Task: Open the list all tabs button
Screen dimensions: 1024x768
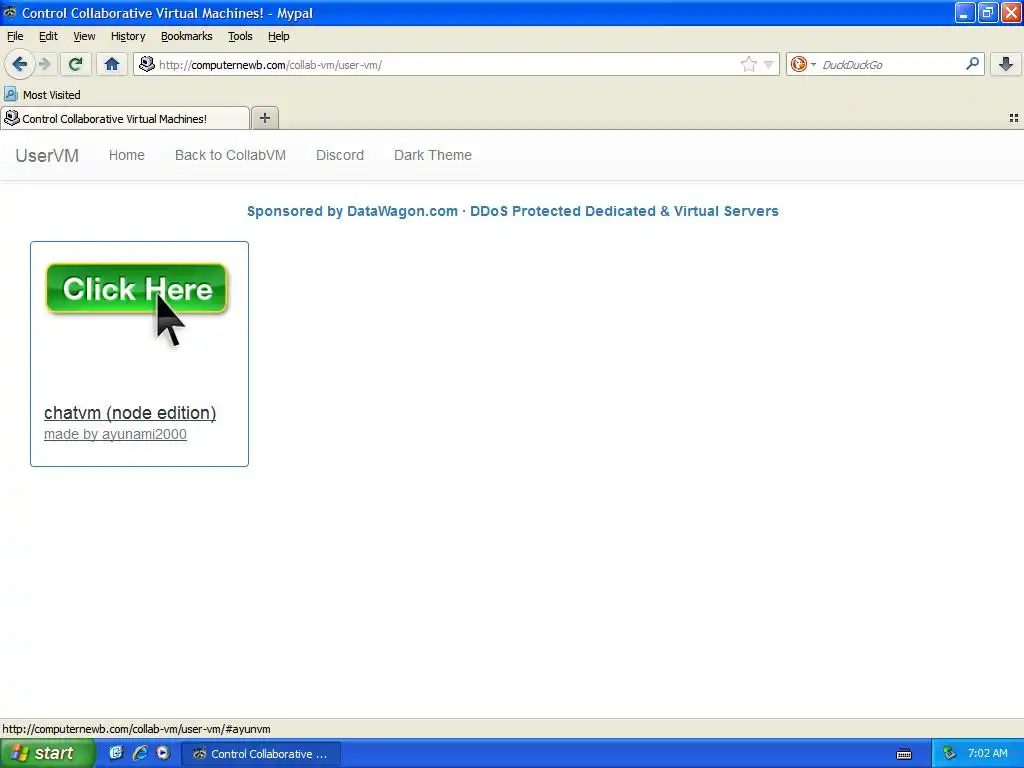Action: point(1014,118)
